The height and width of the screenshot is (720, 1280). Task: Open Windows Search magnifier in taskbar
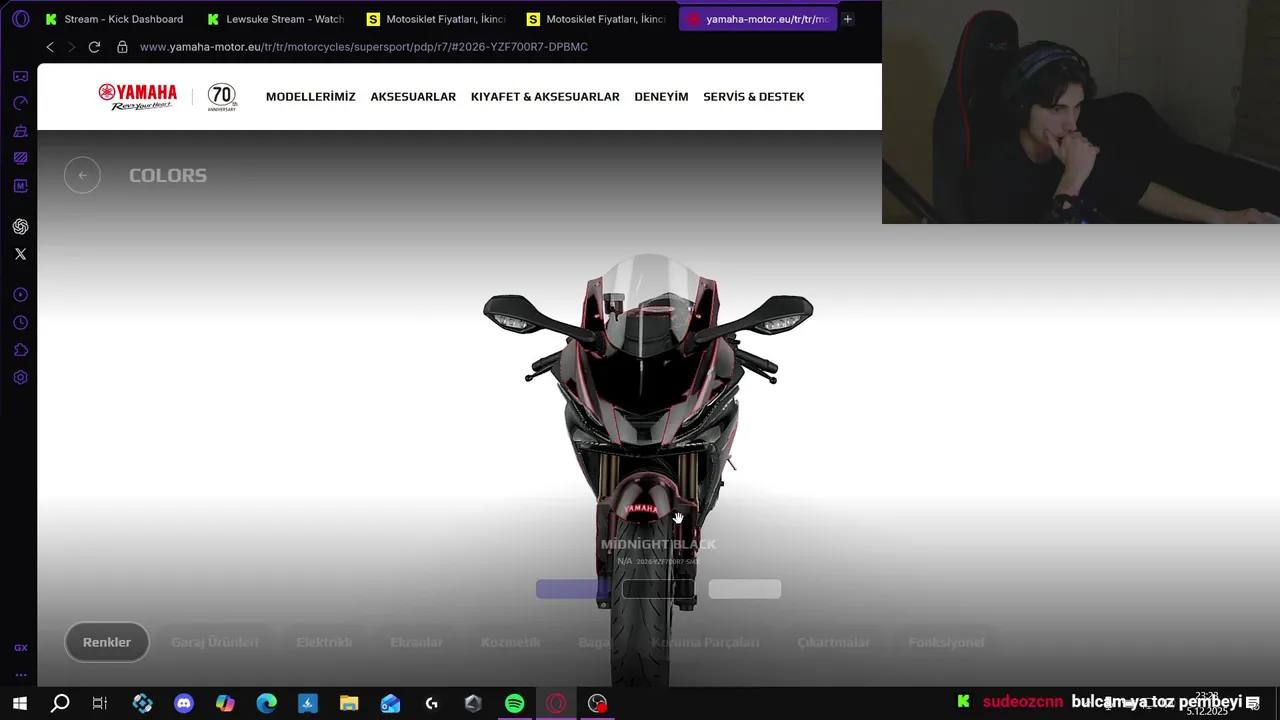click(60, 703)
